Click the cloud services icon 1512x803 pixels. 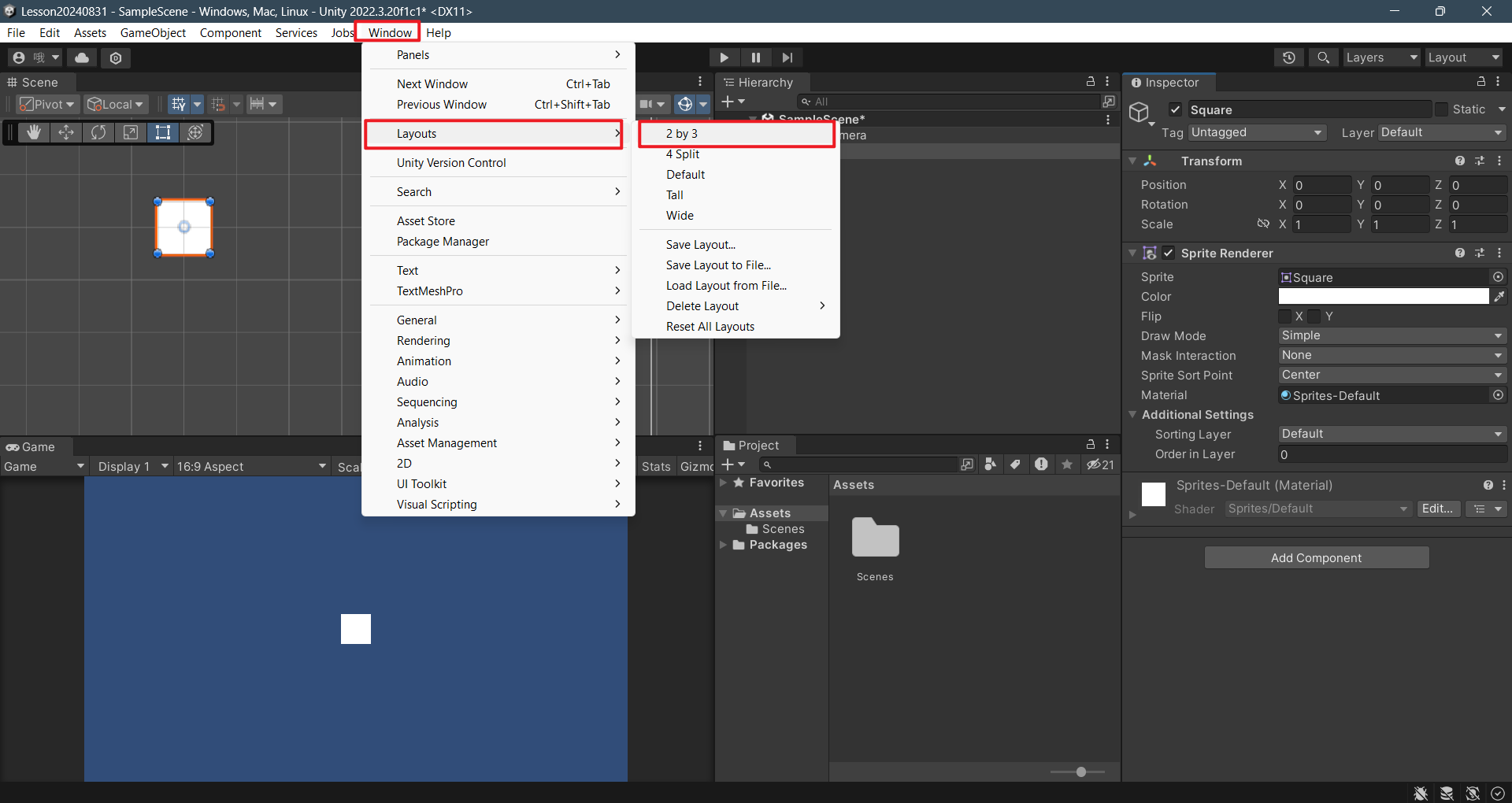82,57
